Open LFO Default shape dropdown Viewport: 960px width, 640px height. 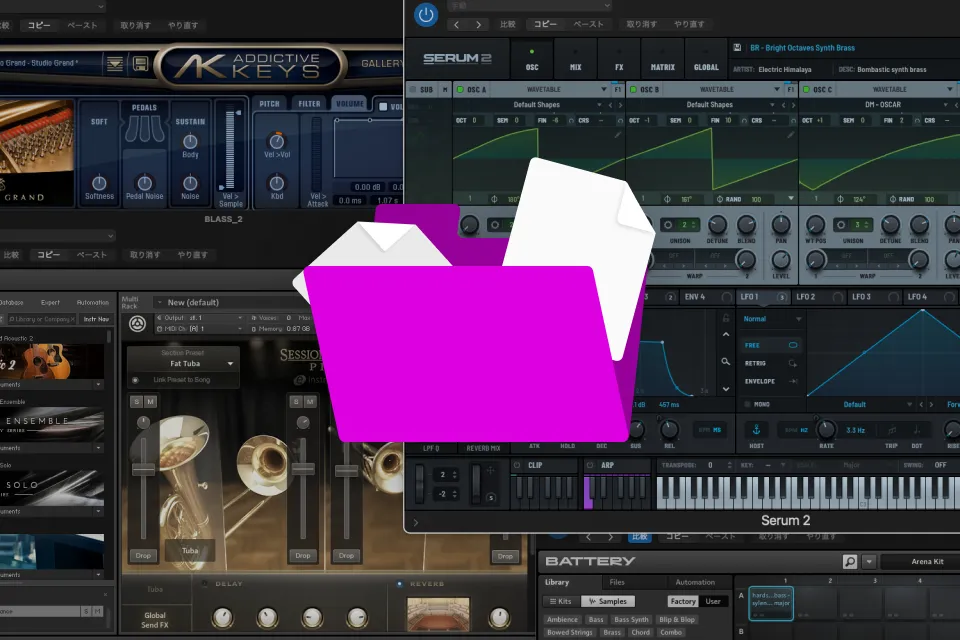[910, 405]
